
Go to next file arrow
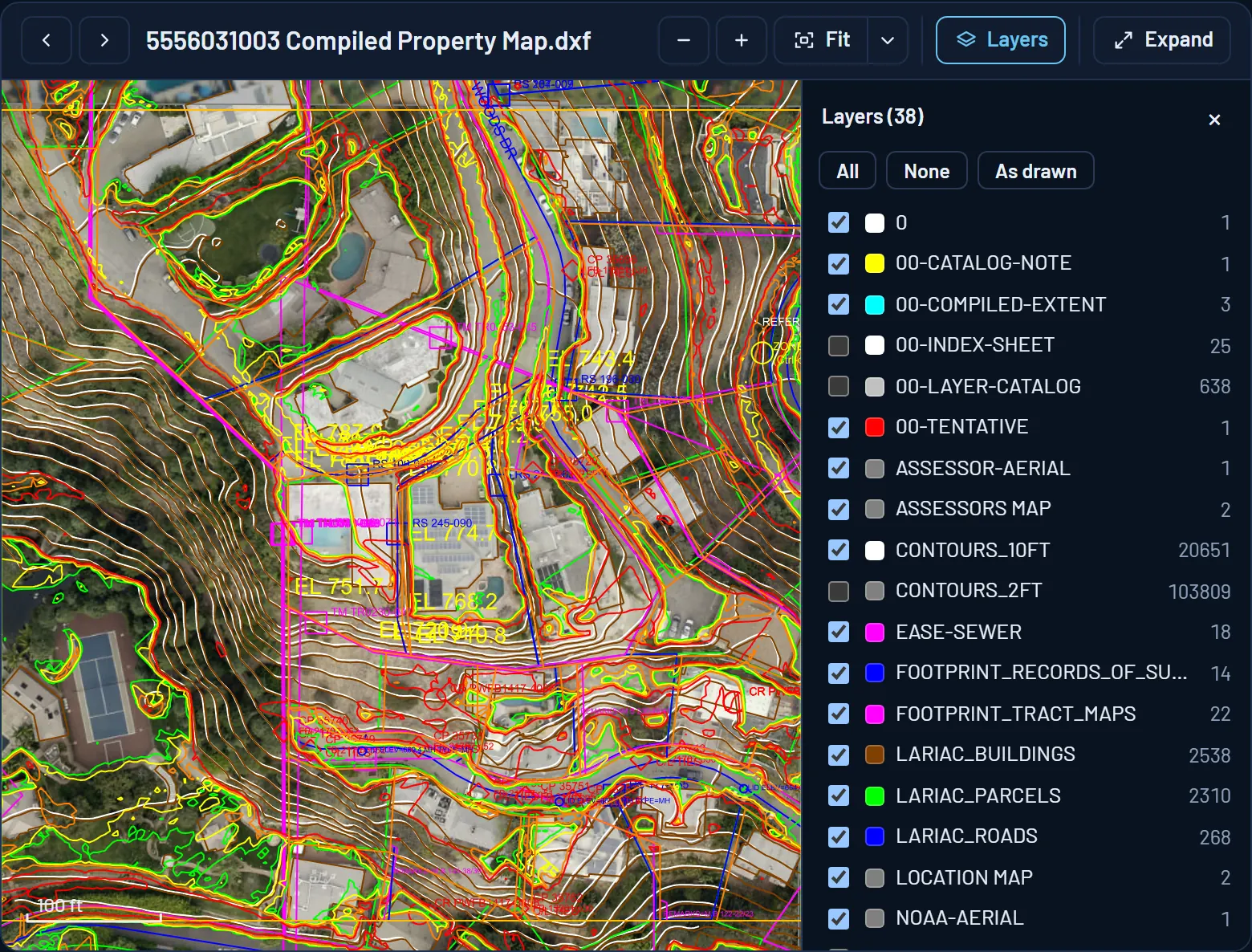[104, 40]
